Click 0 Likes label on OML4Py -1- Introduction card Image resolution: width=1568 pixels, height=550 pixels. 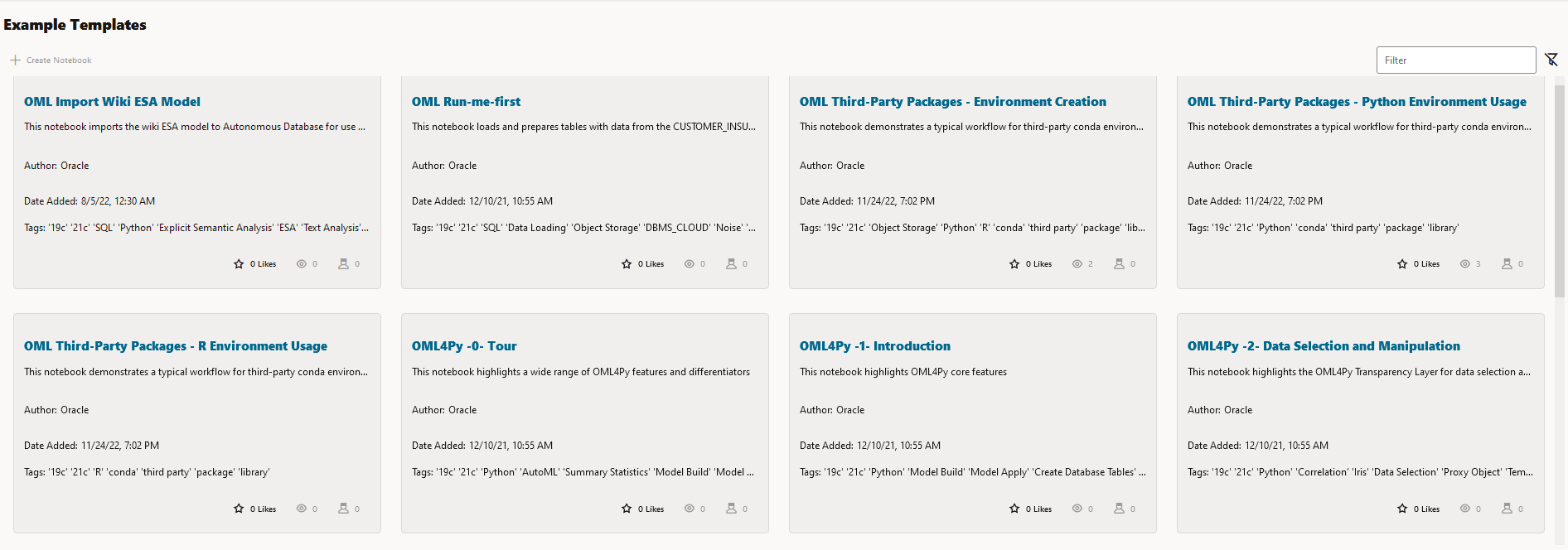pos(1038,509)
